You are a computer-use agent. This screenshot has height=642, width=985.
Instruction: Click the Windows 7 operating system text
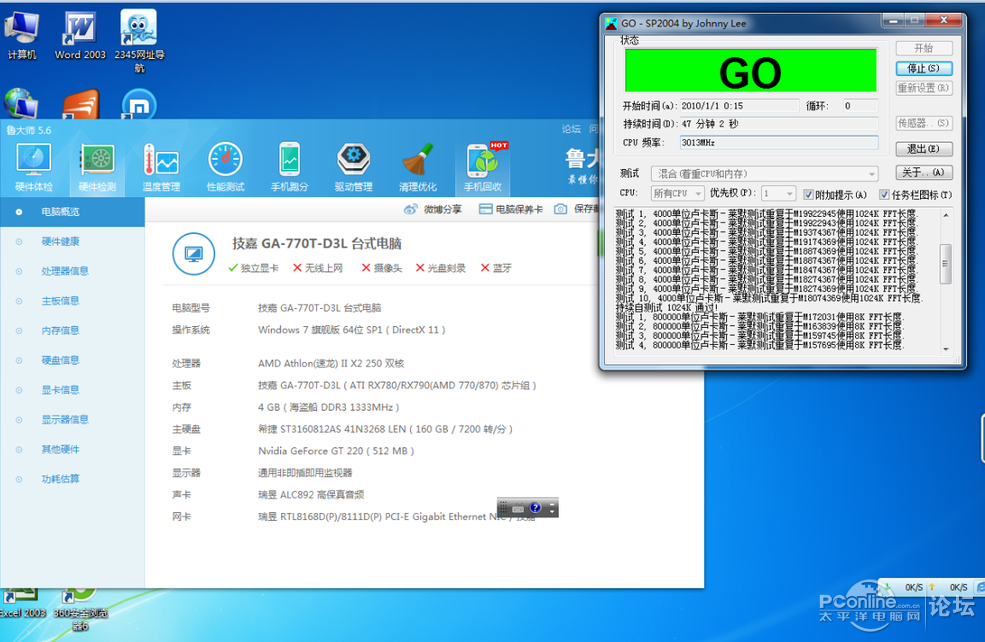tap(352, 330)
